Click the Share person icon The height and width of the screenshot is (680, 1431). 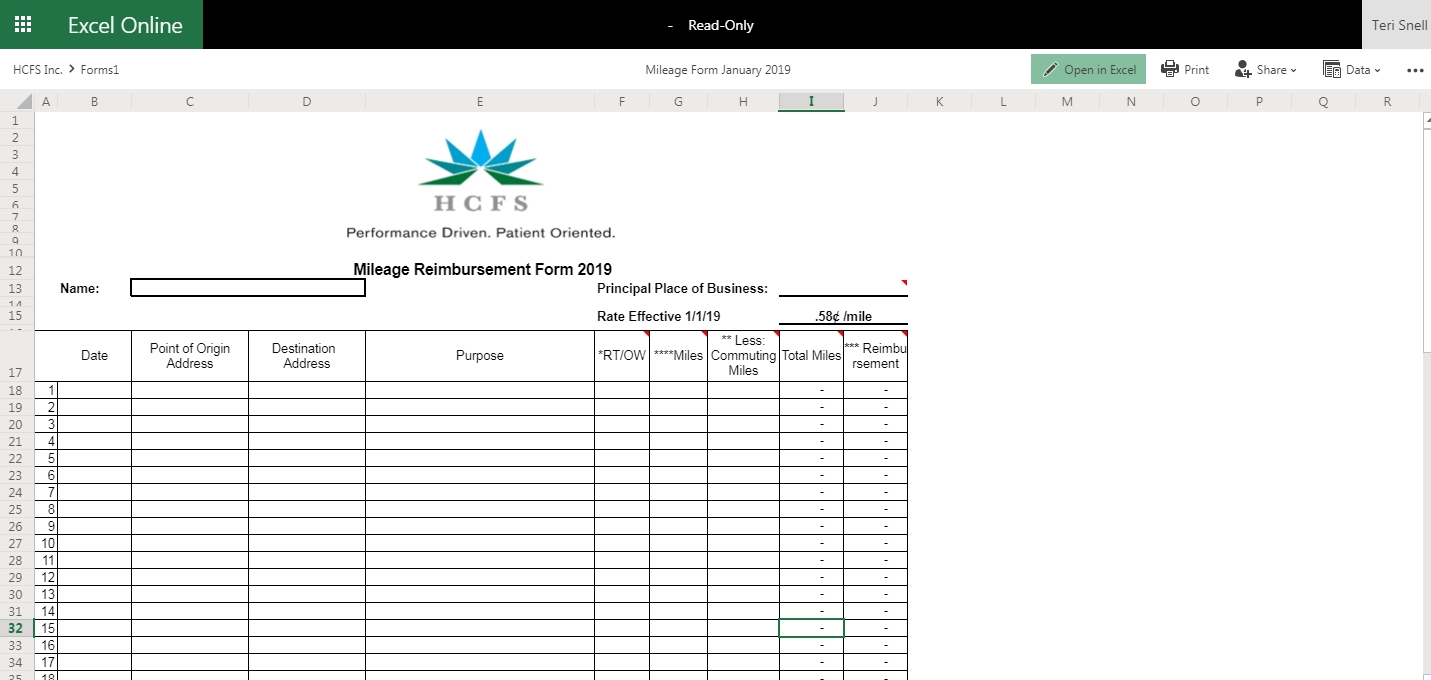point(1243,69)
